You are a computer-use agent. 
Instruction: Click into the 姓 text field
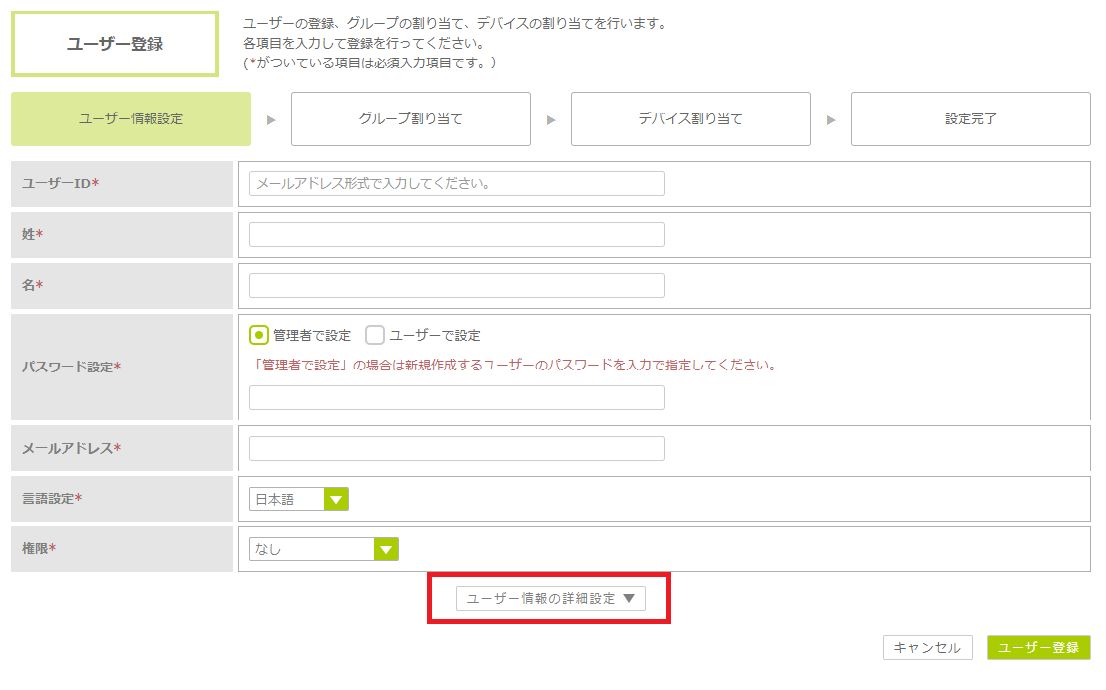456,234
